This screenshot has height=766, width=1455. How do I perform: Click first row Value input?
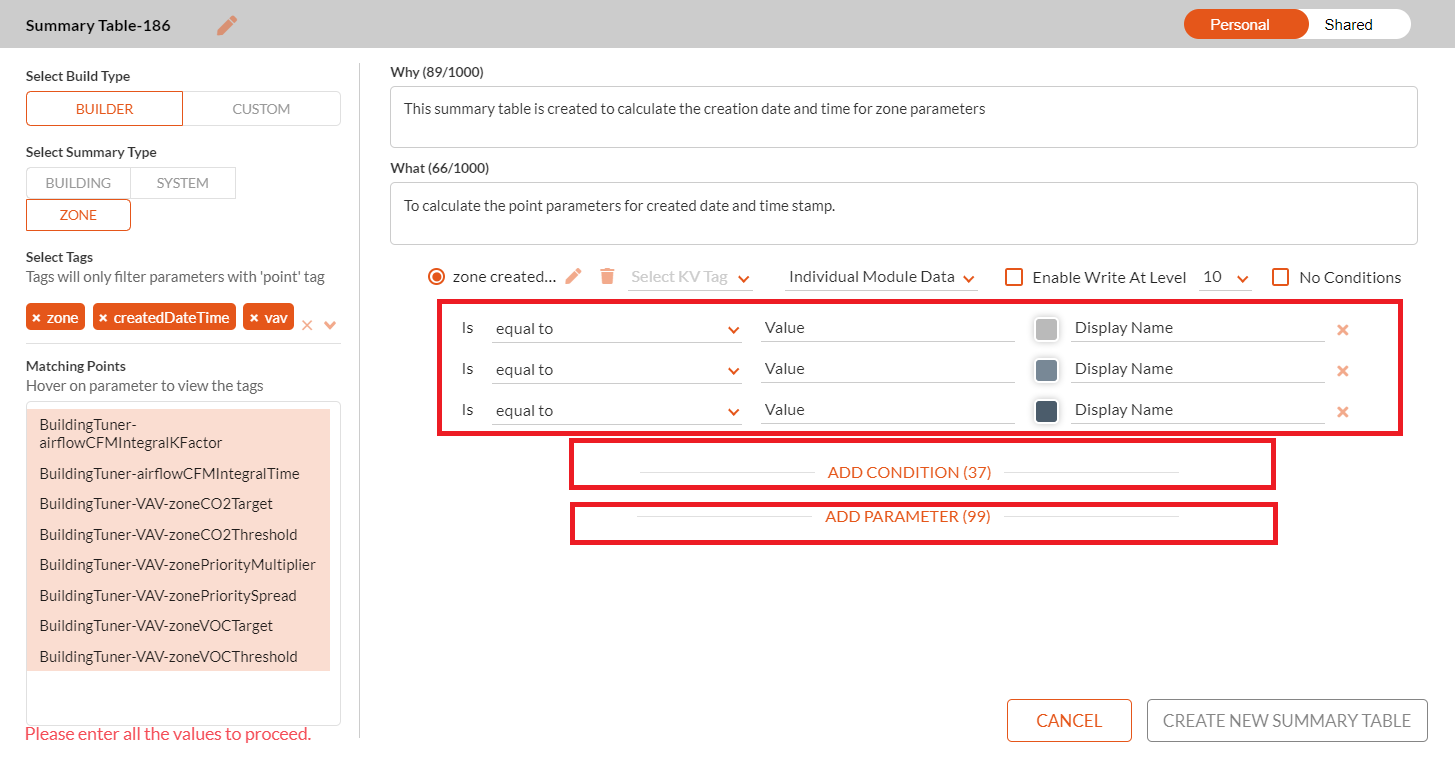[888, 328]
